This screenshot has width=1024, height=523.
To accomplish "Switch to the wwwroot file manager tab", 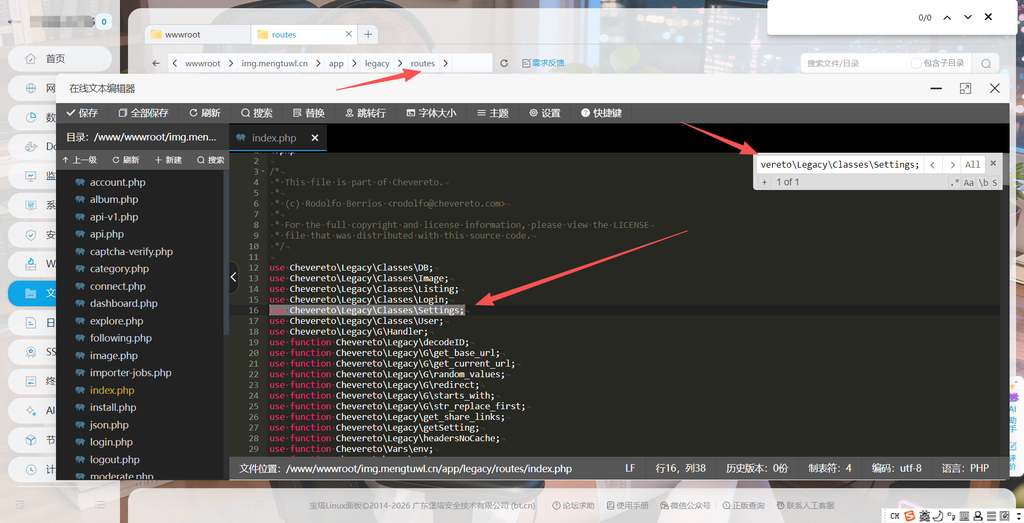I will tap(197, 35).
